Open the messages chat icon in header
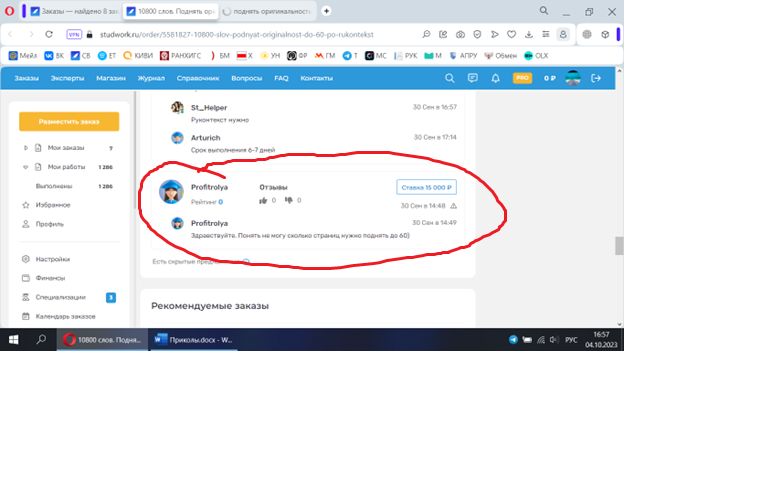The width and height of the screenshot is (776, 503). (472, 78)
